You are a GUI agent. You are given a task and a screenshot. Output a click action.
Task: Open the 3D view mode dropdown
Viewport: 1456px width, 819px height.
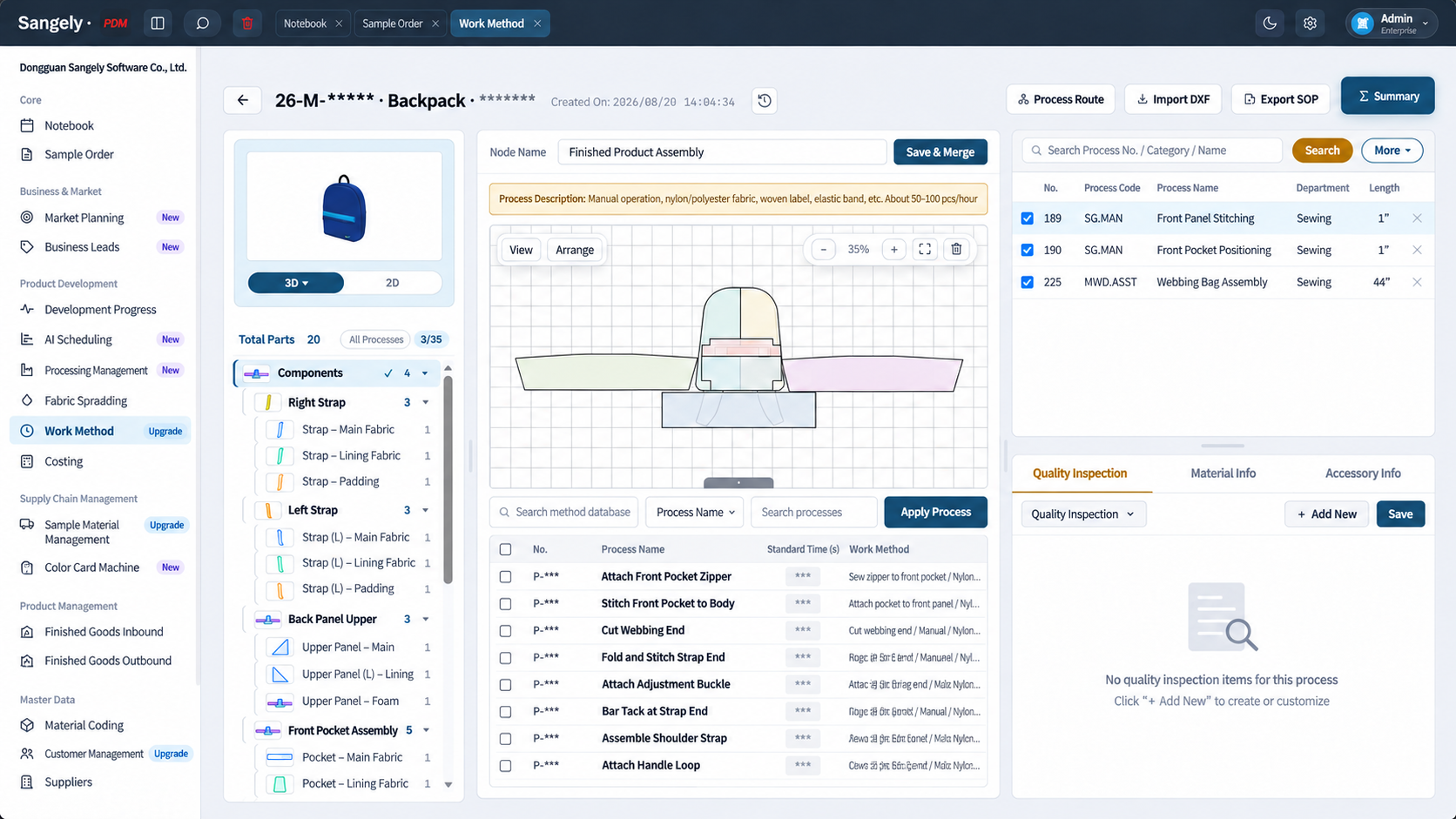tap(296, 283)
